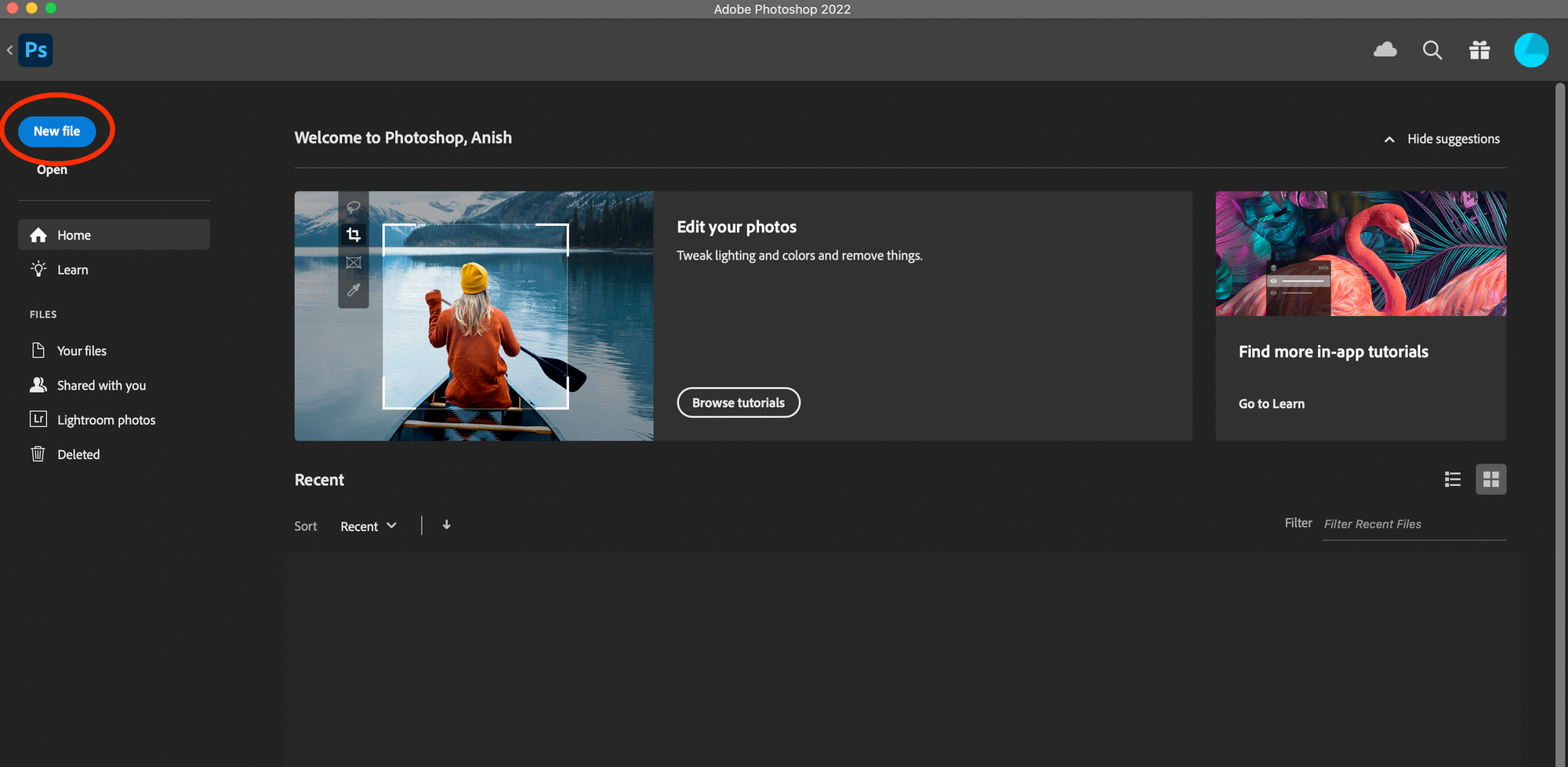Screen dimensions: 1568x767
Task: Click the Shared with you people icon
Action: tap(38, 384)
